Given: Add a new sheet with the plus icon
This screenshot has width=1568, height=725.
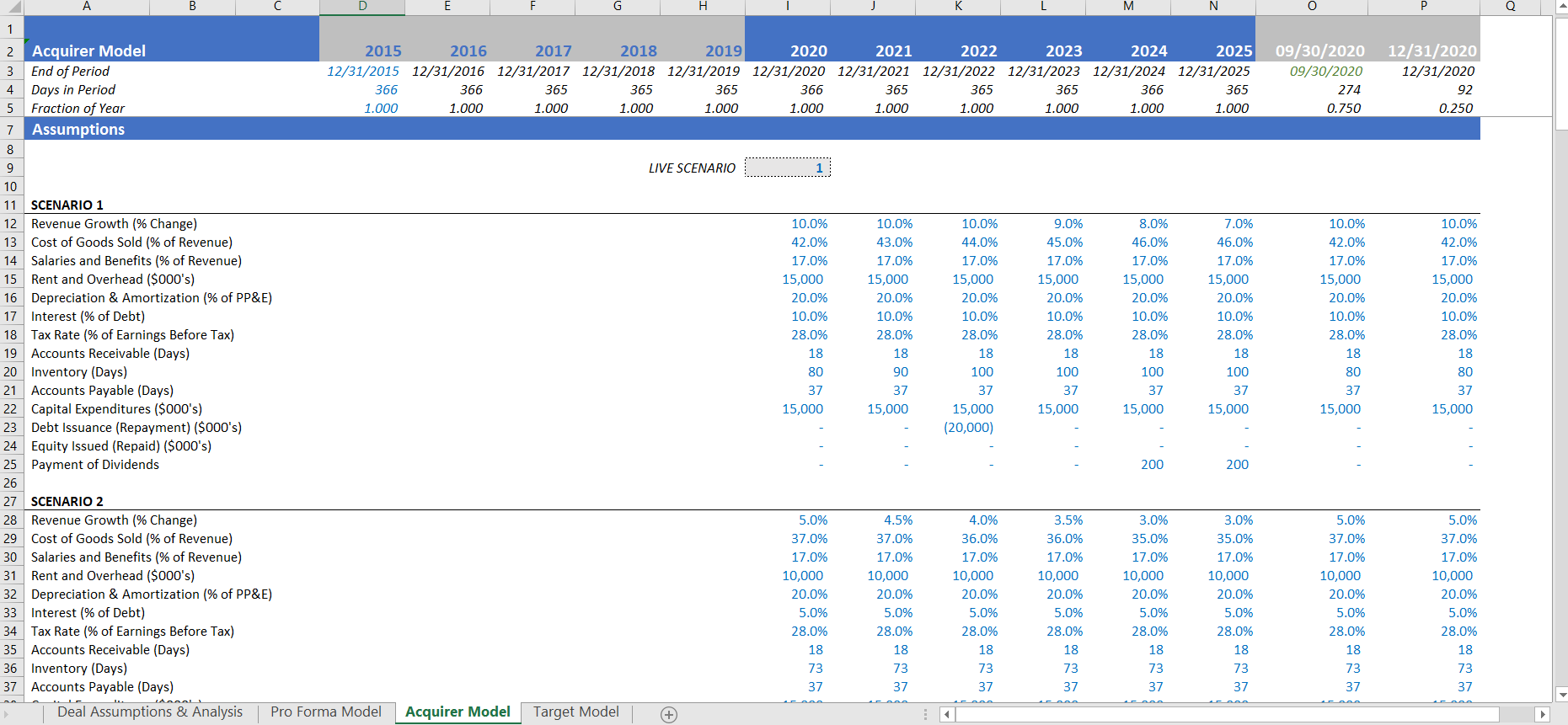Looking at the screenshot, I should point(669,715).
